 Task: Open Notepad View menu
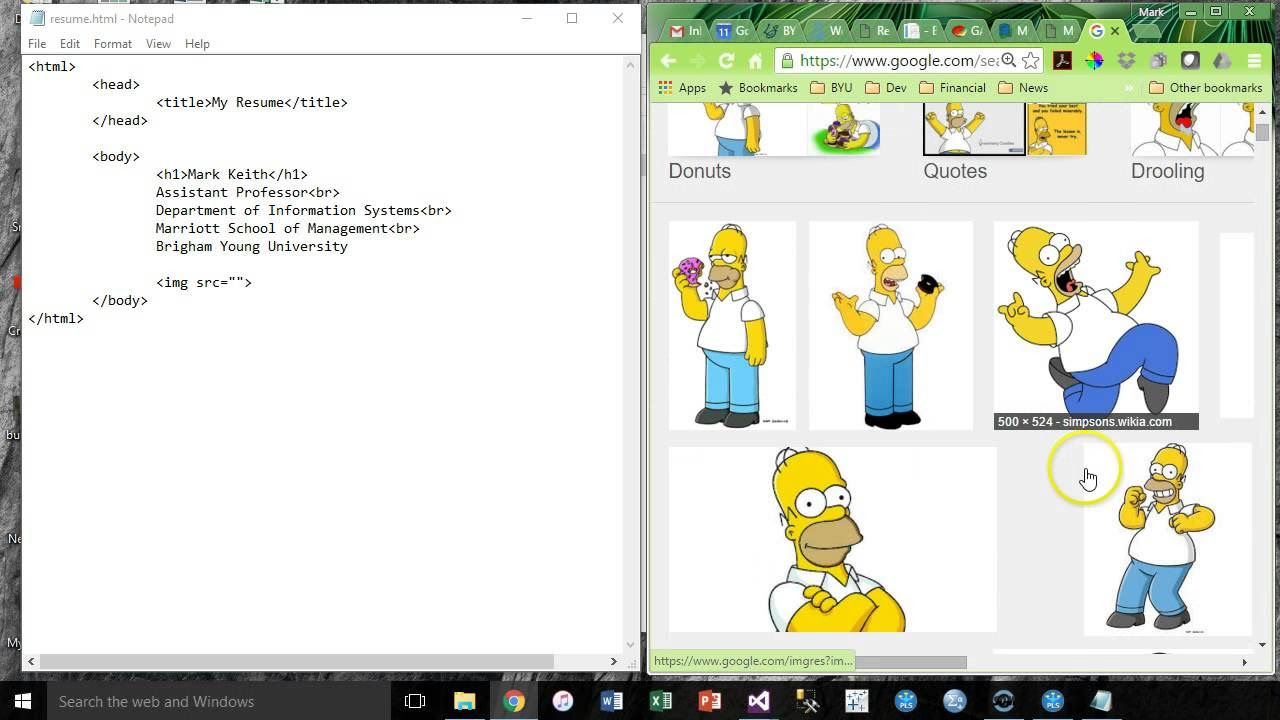158,44
